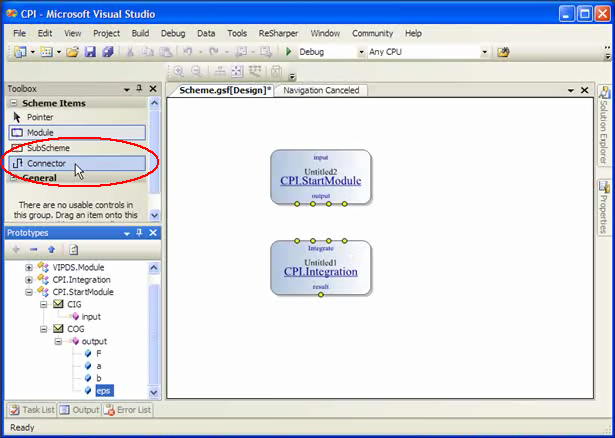Select the F item under output

point(99,354)
